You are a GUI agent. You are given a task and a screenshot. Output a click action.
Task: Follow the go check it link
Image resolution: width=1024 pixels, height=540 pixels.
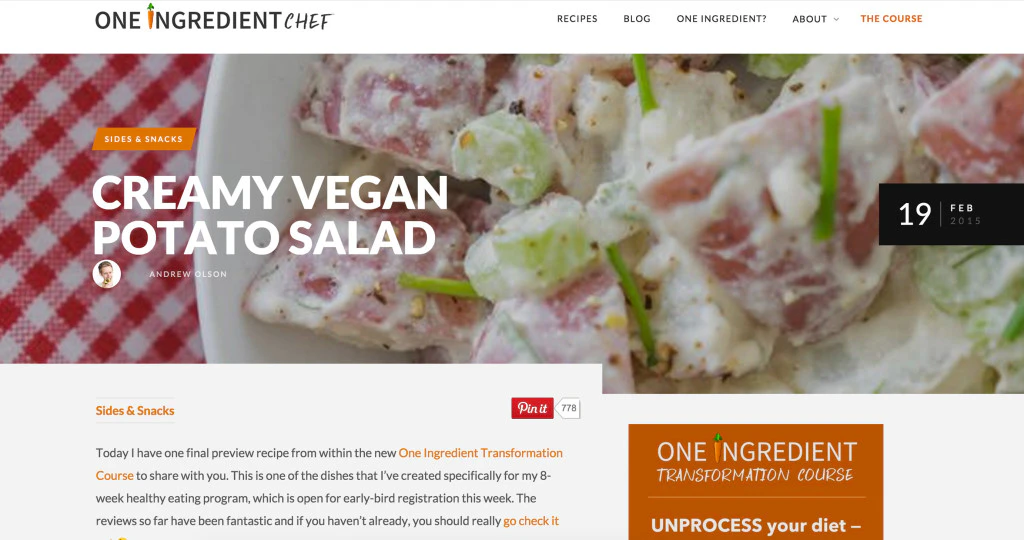pyautogui.click(x=531, y=521)
